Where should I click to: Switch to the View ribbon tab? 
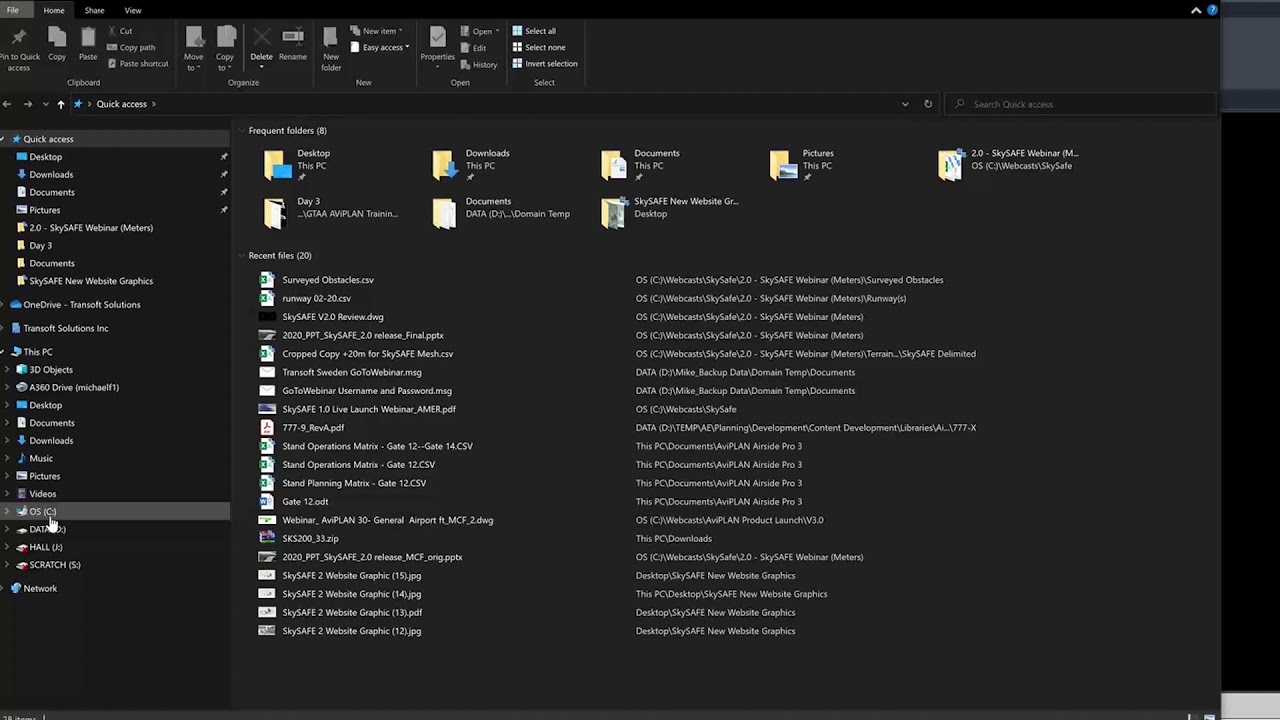point(133,10)
